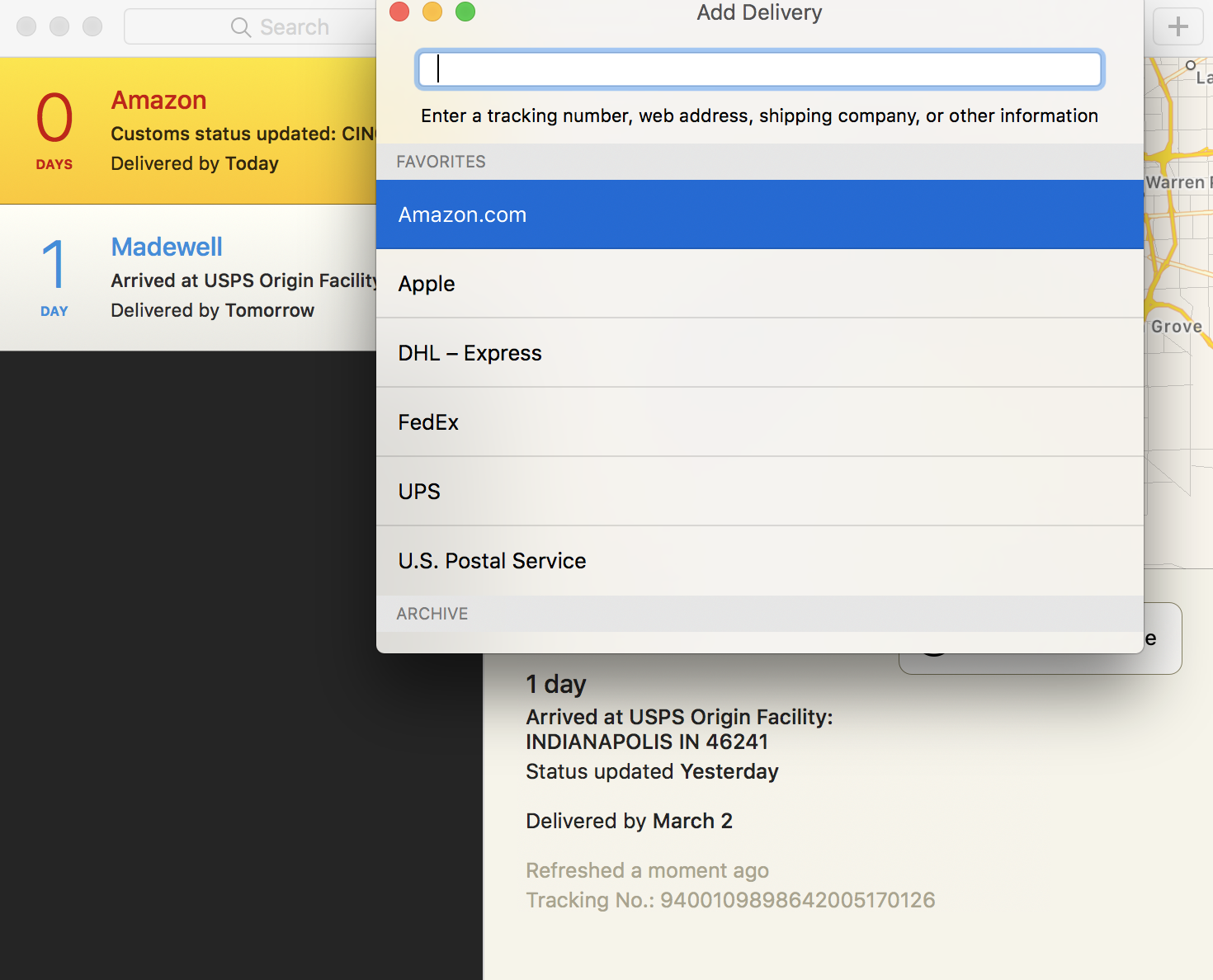This screenshot has height=980, width=1213.
Task: Click 'Delivered by Tomorrow' under Madewell
Action: 212,310
